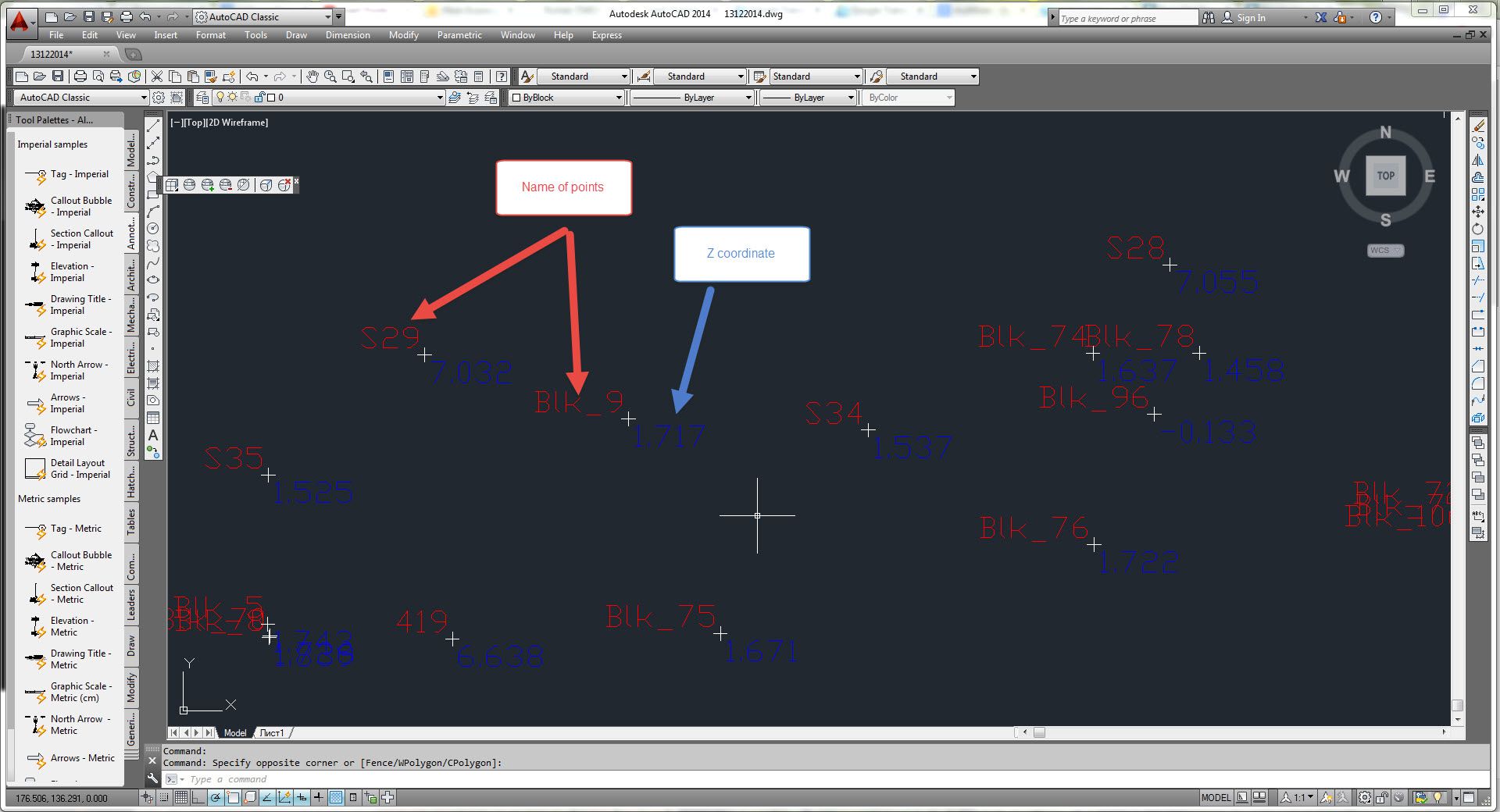Open the workspace dropdown showing AutoCAD Classic

(145, 98)
